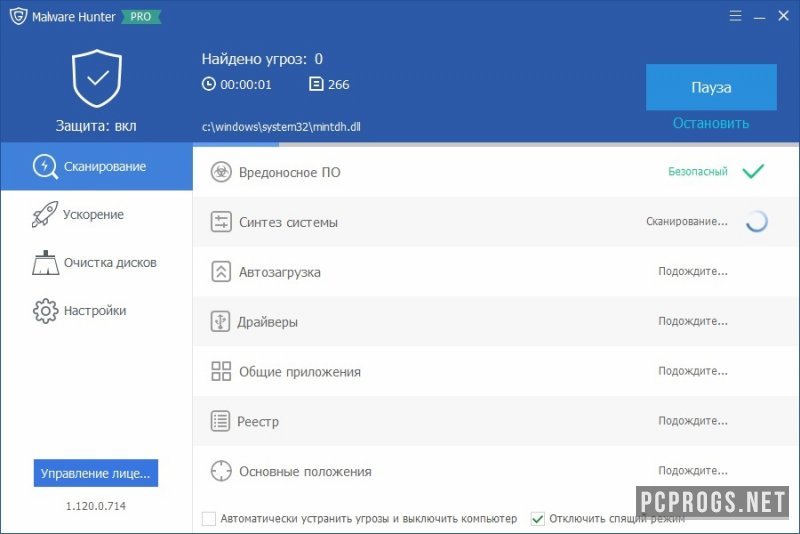Click the 00:00:01 elapsed time value
The height and width of the screenshot is (534, 800).
pos(246,85)
